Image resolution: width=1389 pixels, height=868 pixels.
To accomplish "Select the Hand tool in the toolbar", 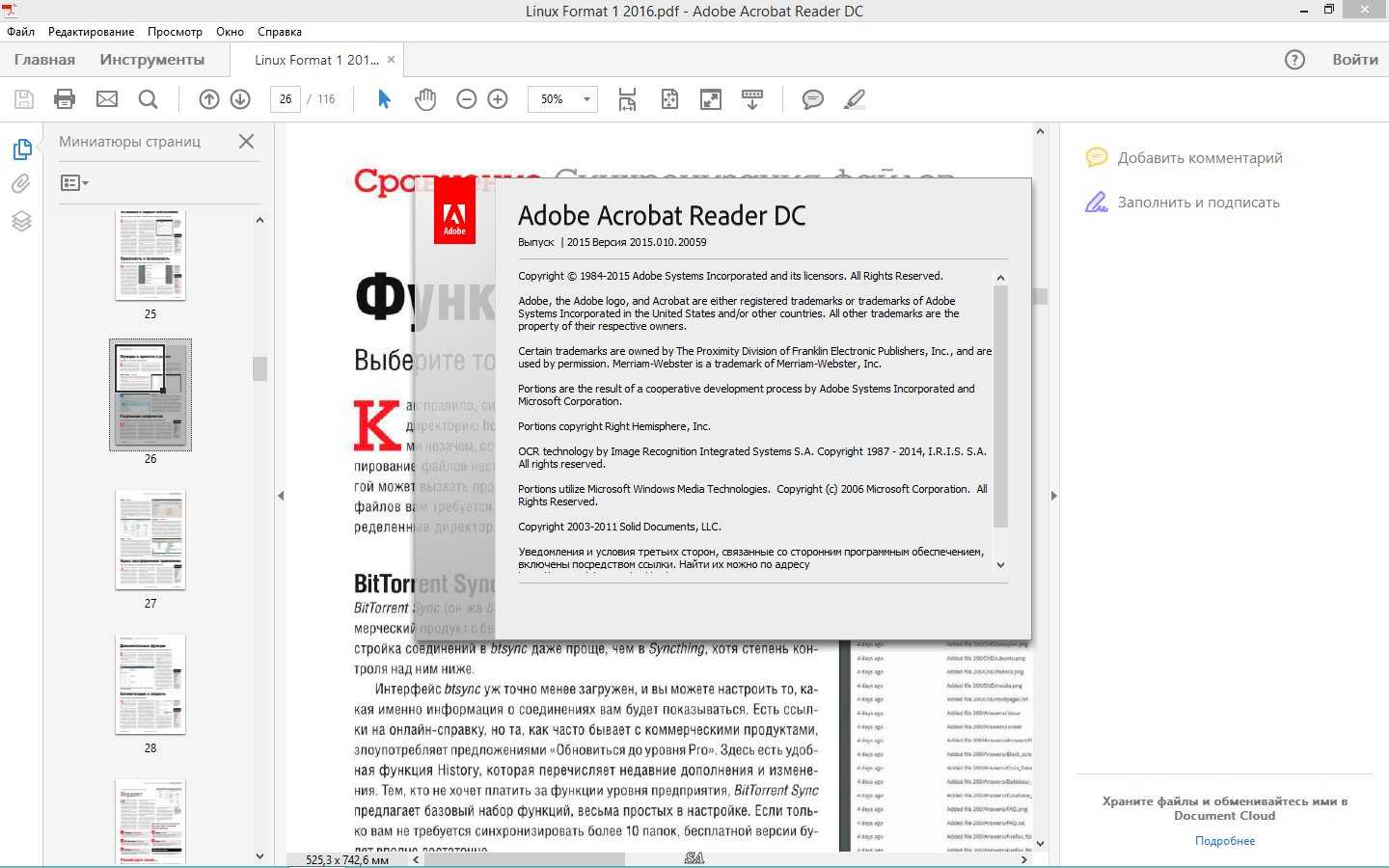I will [x=425, y=98].
